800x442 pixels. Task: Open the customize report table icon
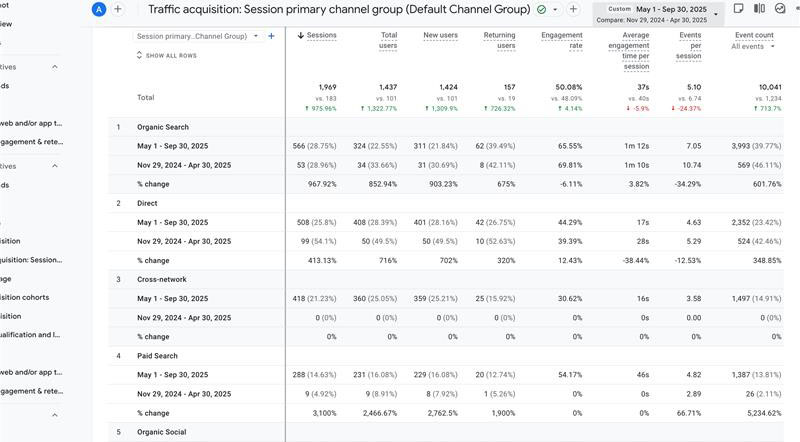click(737, 9)
